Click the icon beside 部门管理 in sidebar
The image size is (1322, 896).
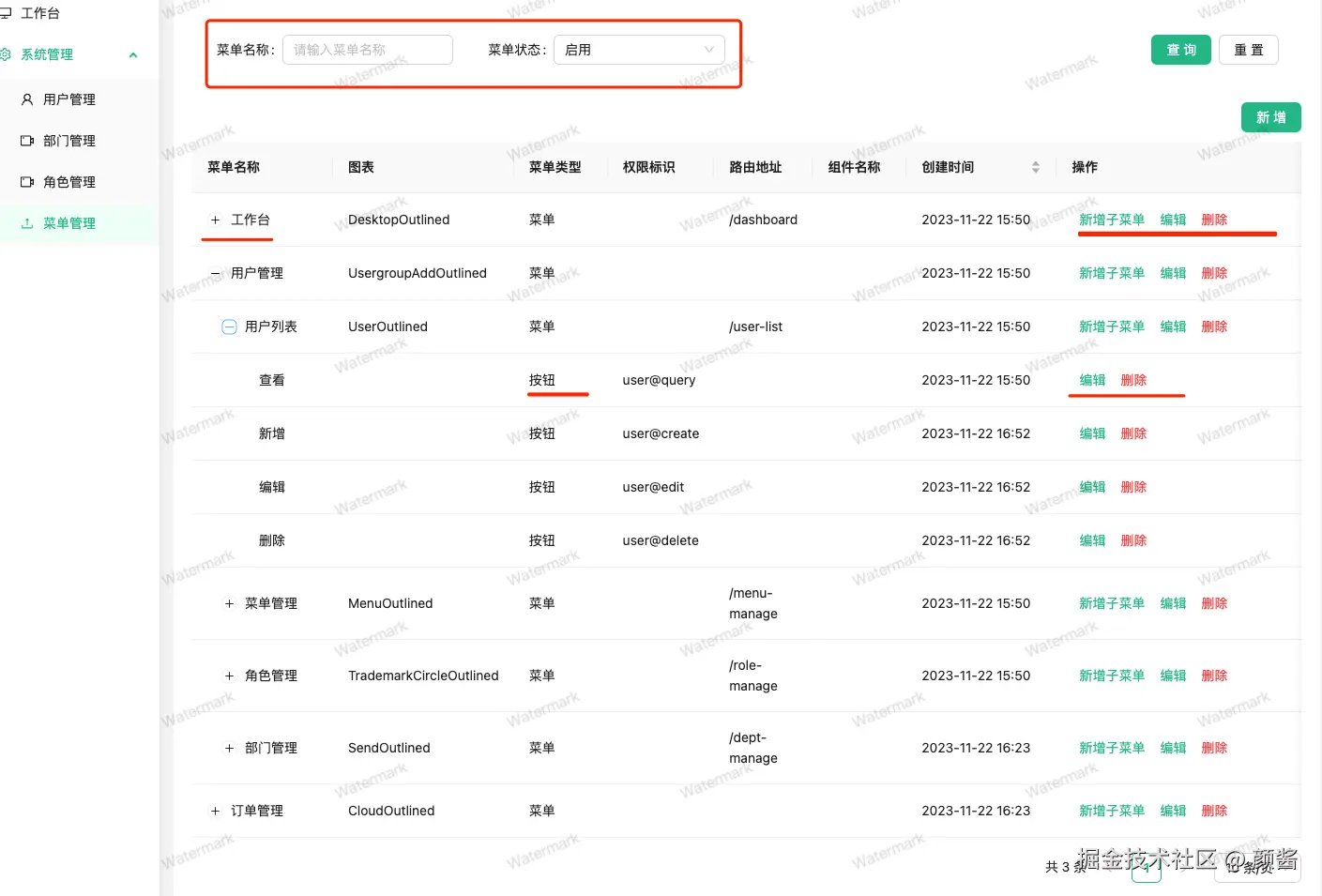click(27, 141)
